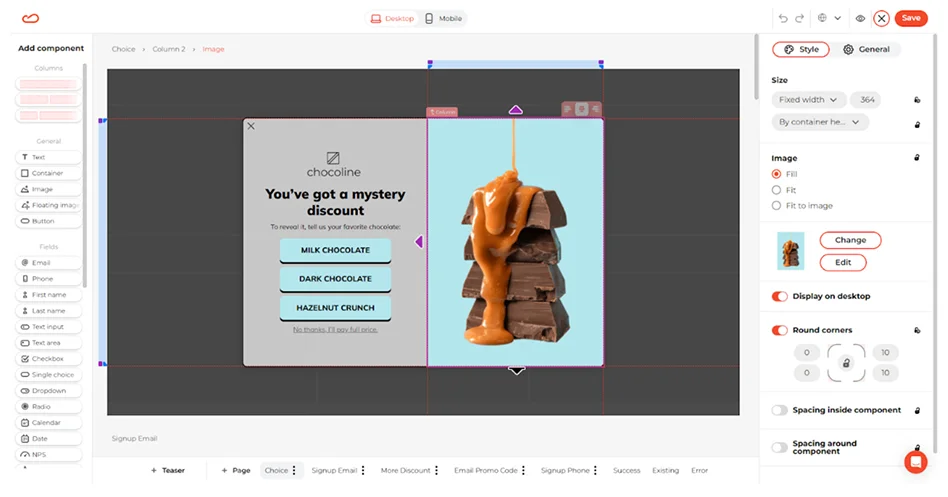Click the three-dot menu beside Signup Email
The image size is (948, 497).
pyautogui.click(x=363, y=470)
